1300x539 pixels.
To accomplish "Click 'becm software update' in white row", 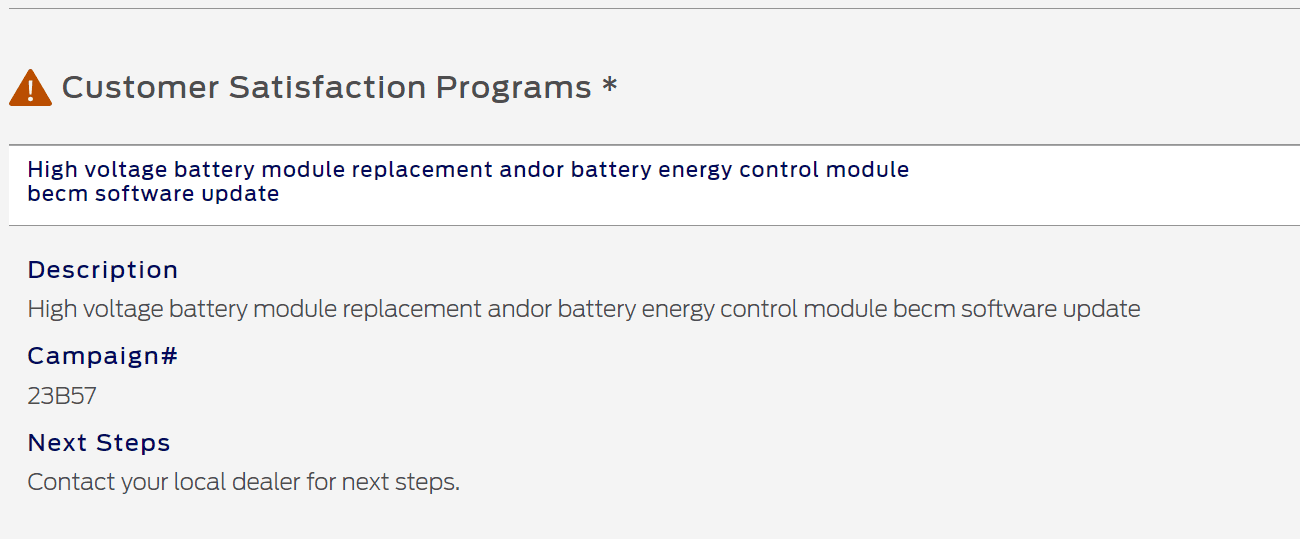I will 153,194.
